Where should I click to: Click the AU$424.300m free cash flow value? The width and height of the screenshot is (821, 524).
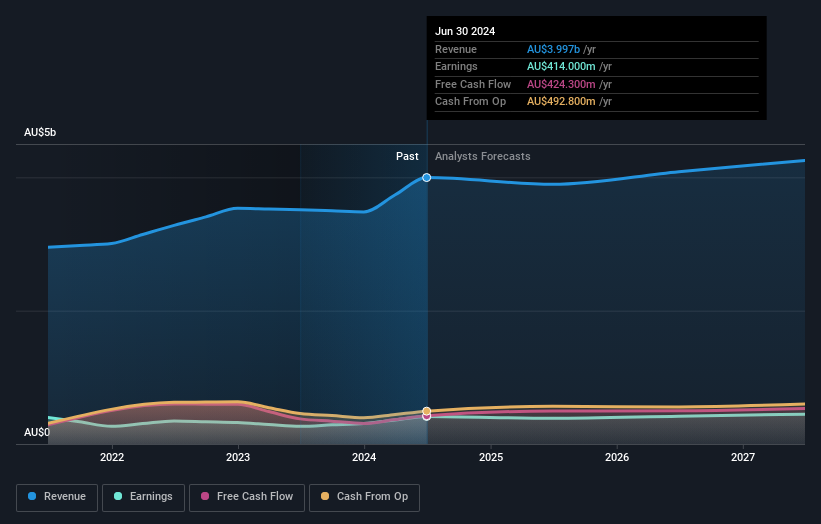click(561, 84)
